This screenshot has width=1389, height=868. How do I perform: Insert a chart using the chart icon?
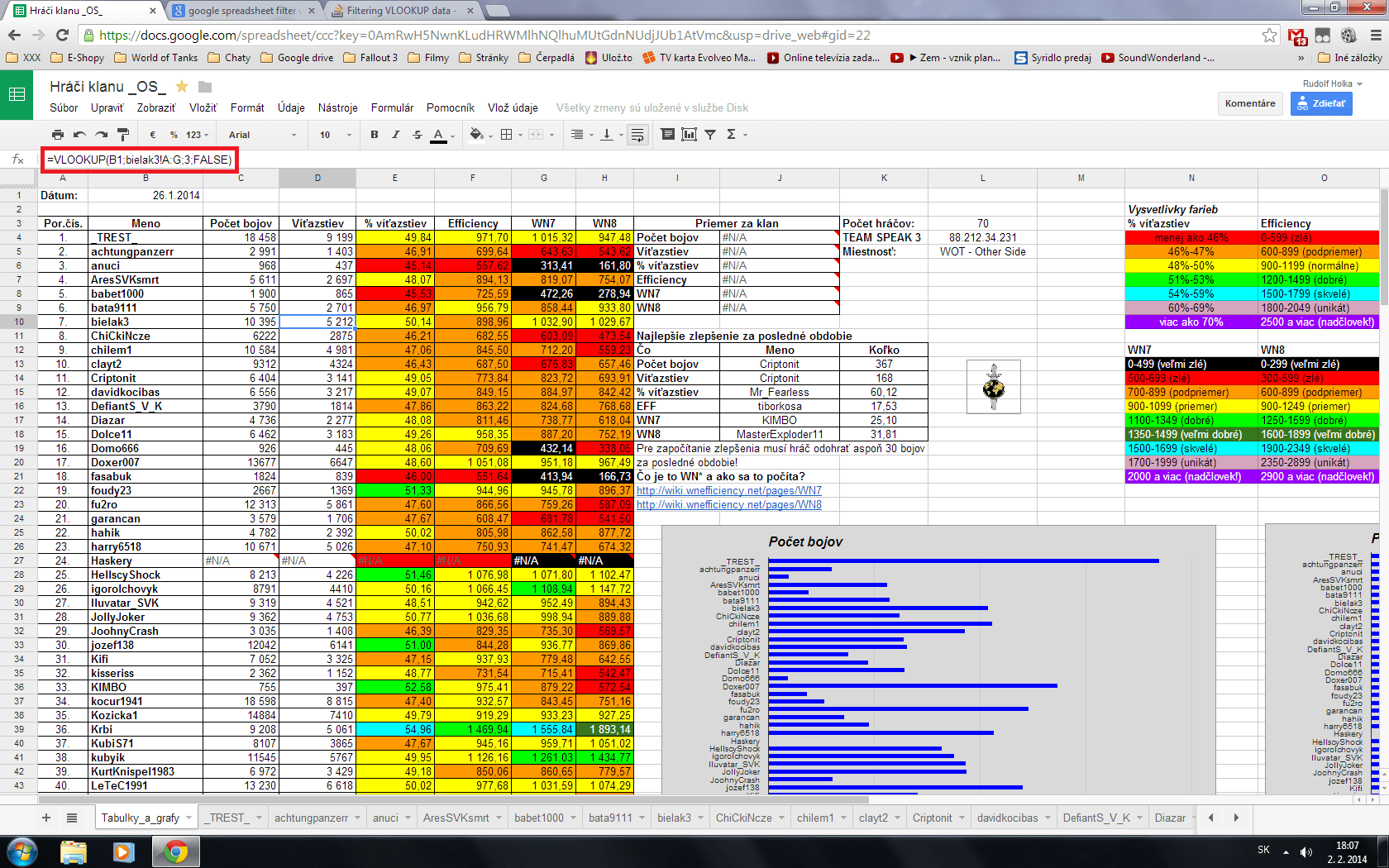coord(688,135)
